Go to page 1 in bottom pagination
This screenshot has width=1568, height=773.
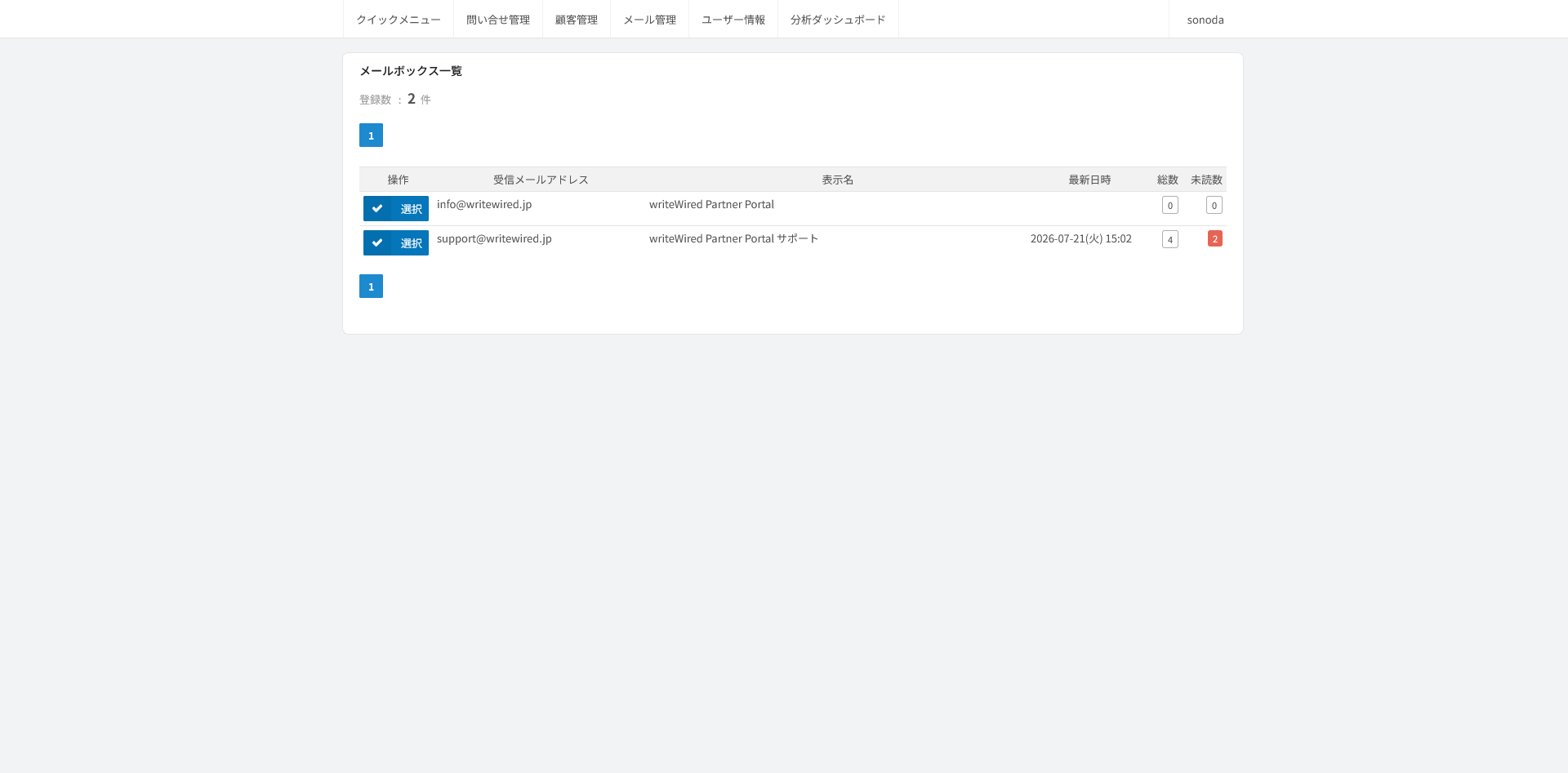pos(371,287)
